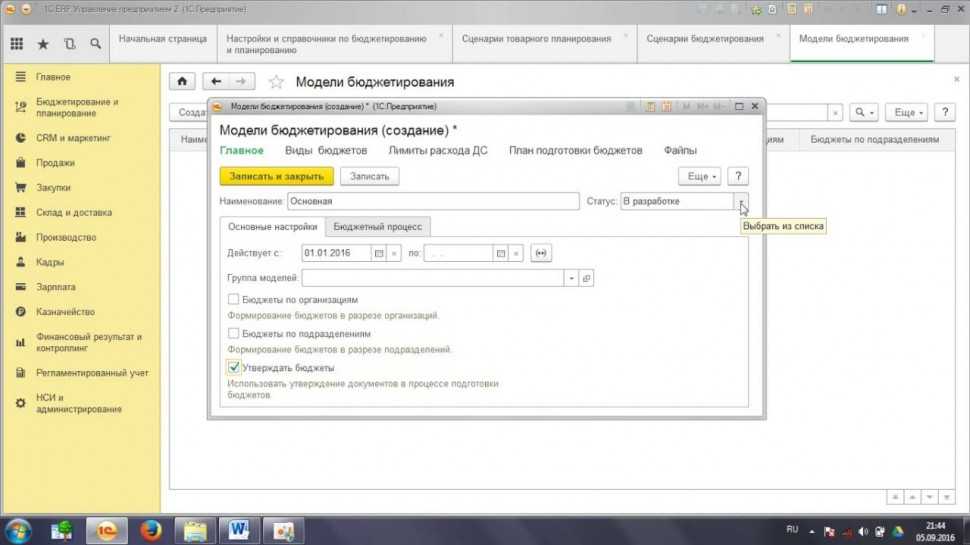Screen dimensions: 970x545
Task: Expand the Статус dropdown list
Action: tap(740, 201)
